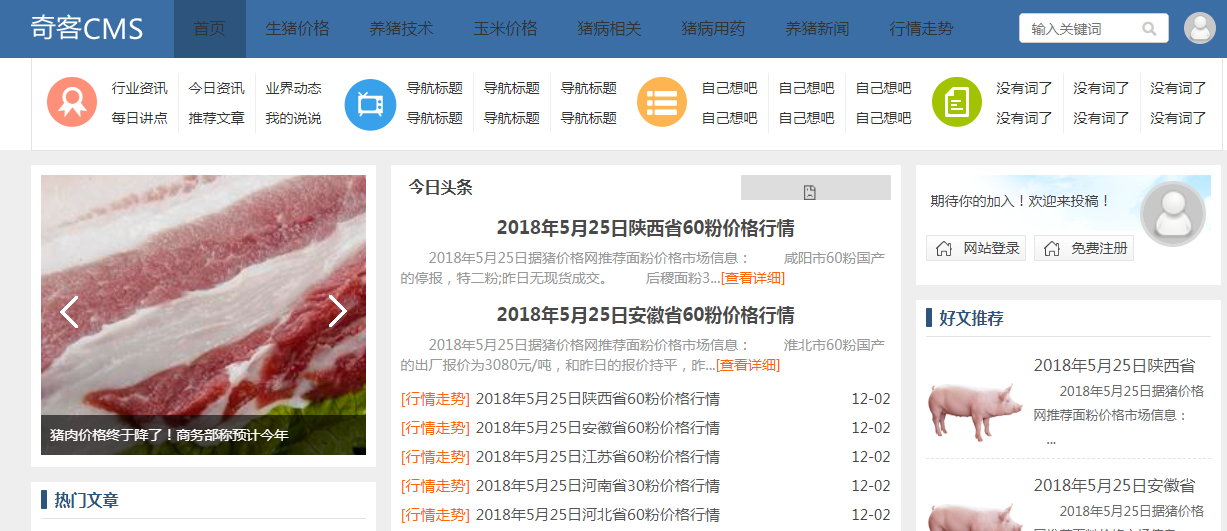This screenshot has width=1227, height=531.
Task: Click the orange award ribbon category icon
Action: point(72,103)
